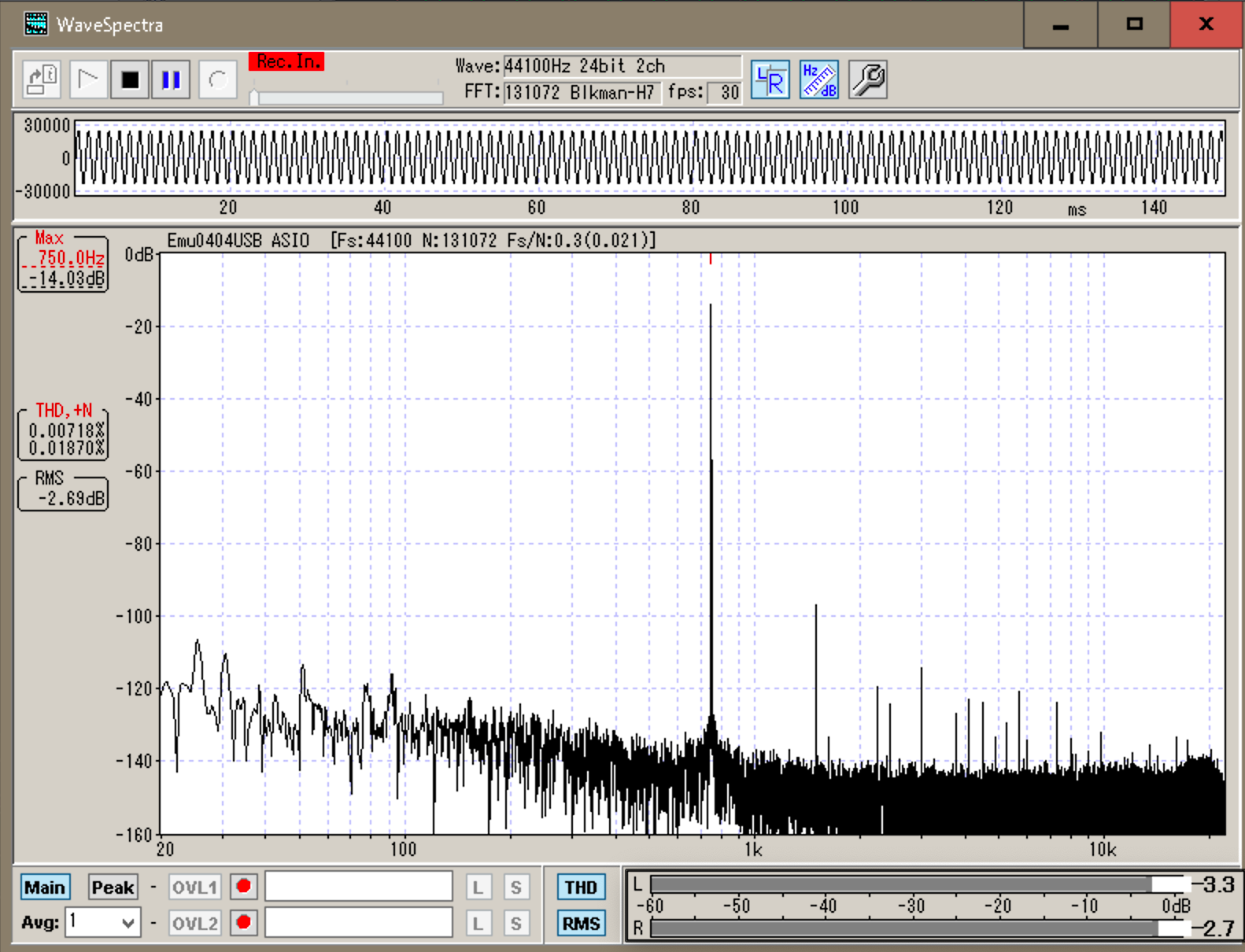The image size is (1245, 952).
Task: Click the Max level readout -14.03dB
Action: 66,279
